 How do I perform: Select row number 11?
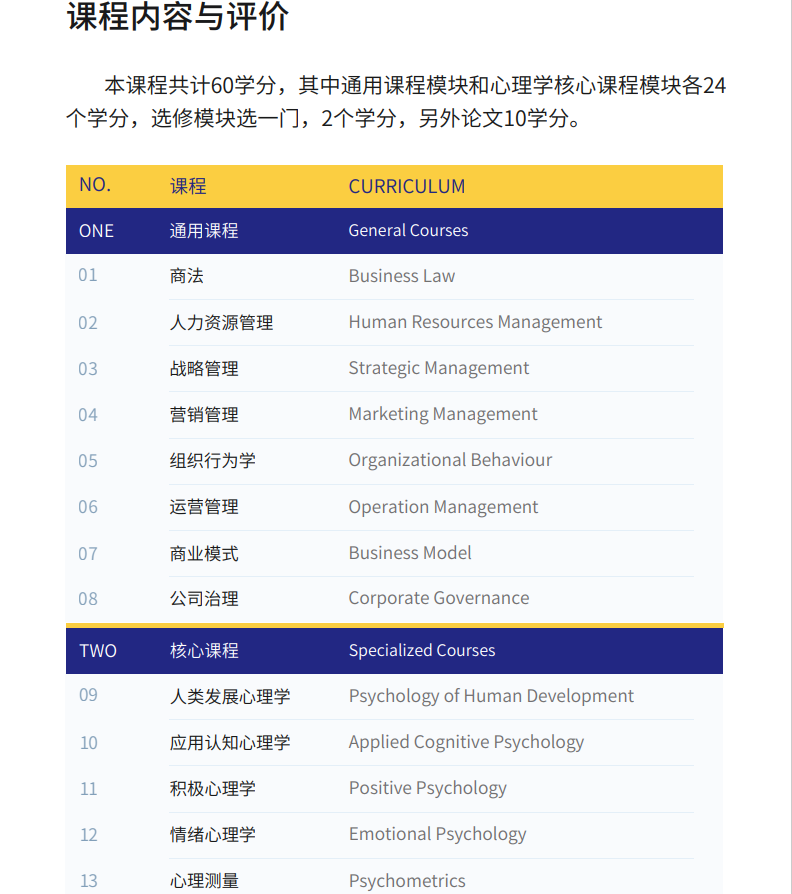coord(88,789)
